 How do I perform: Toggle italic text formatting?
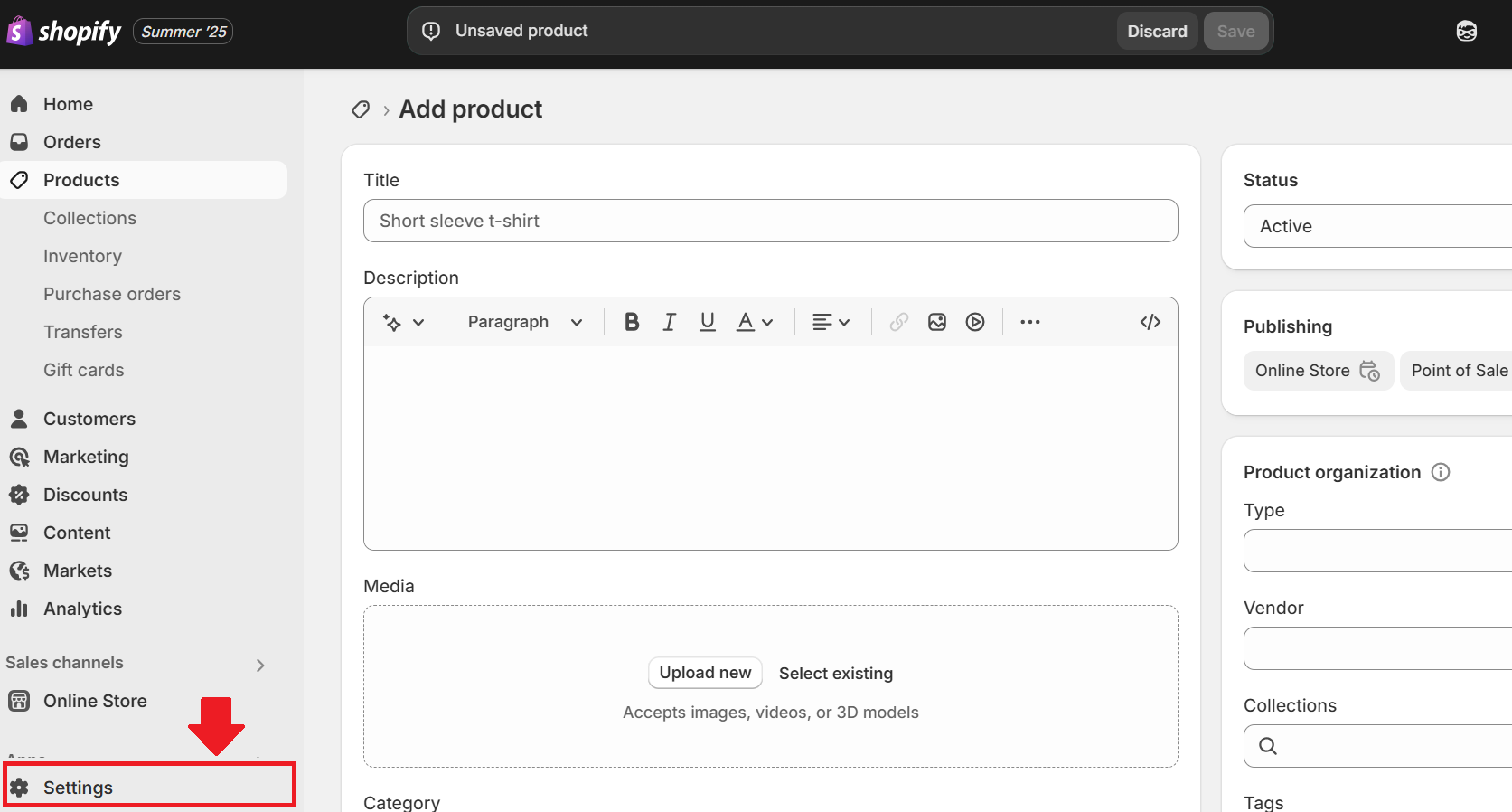[669, 322]
